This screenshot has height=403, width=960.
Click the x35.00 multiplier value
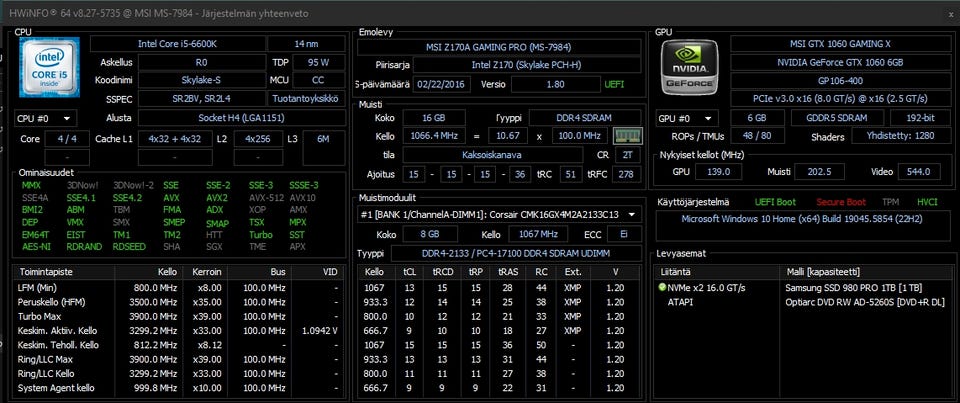click(206, 302)
